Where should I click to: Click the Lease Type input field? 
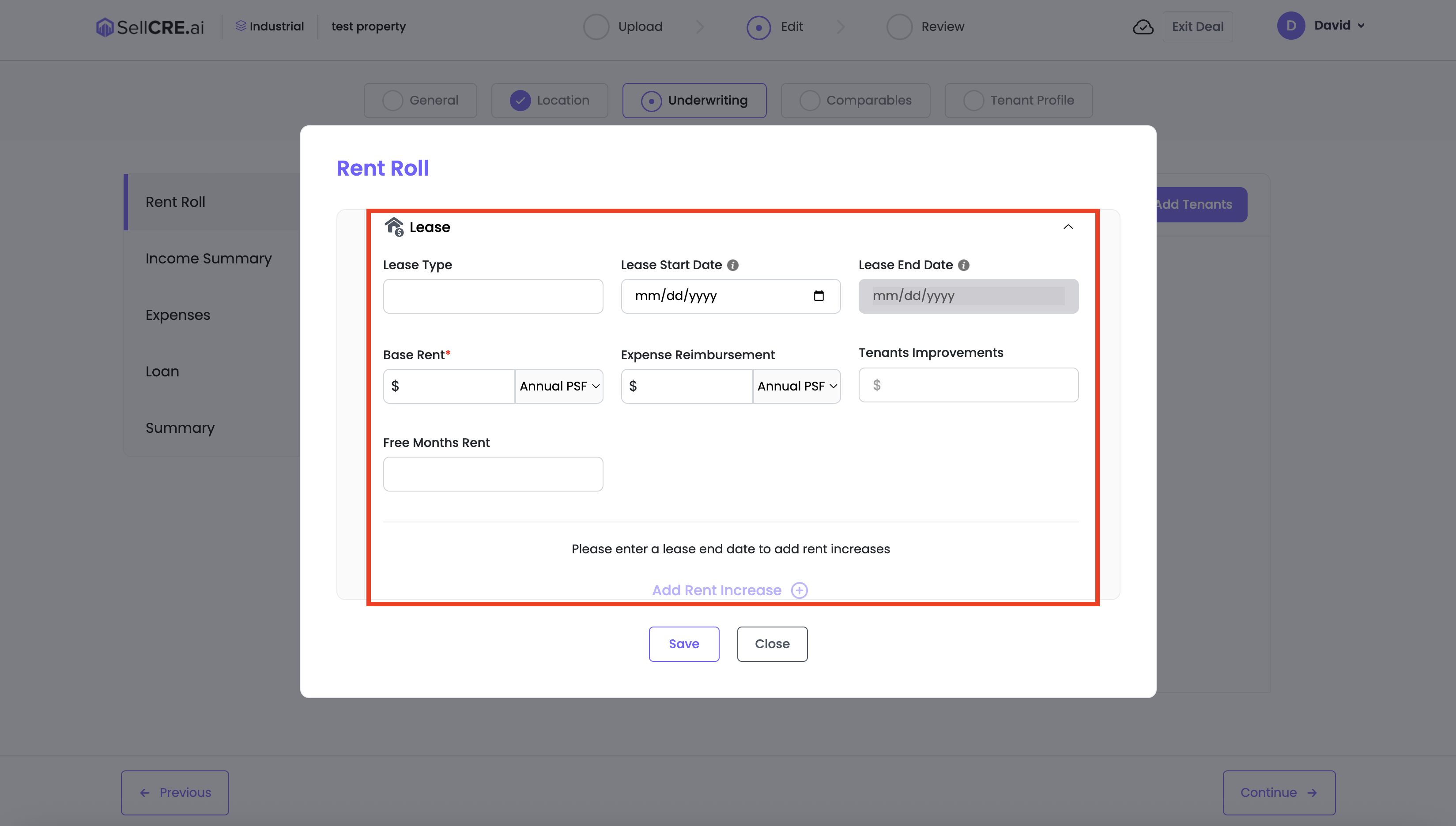tap(493, 296)
